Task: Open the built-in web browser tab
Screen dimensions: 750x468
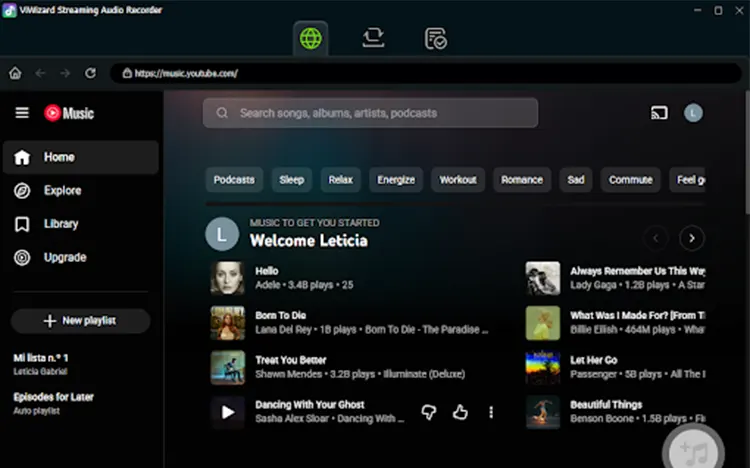Action: tap(310, 38)
